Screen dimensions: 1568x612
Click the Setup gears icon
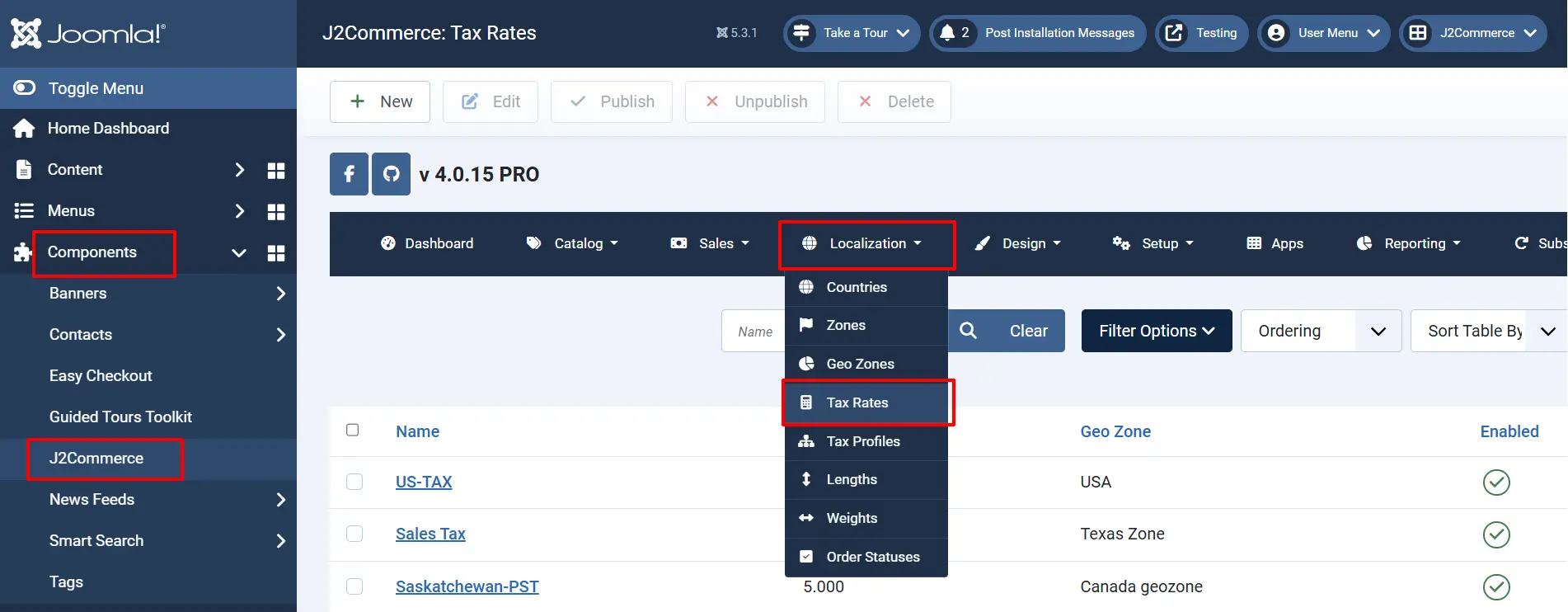(1121, 243)
